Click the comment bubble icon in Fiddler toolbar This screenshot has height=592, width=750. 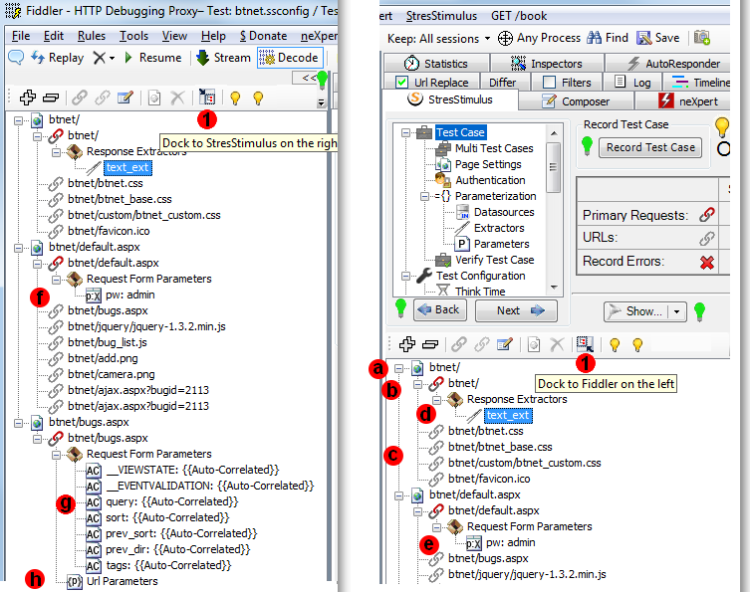16,58
